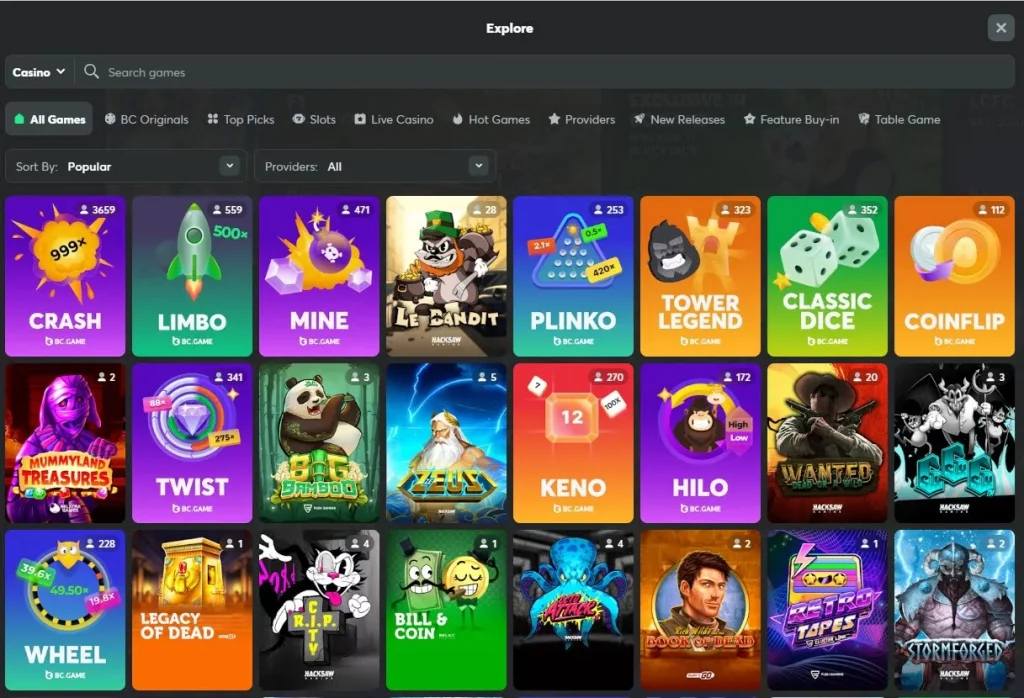
Task: Click the search magnifier icon
Action: click(91, 72)
